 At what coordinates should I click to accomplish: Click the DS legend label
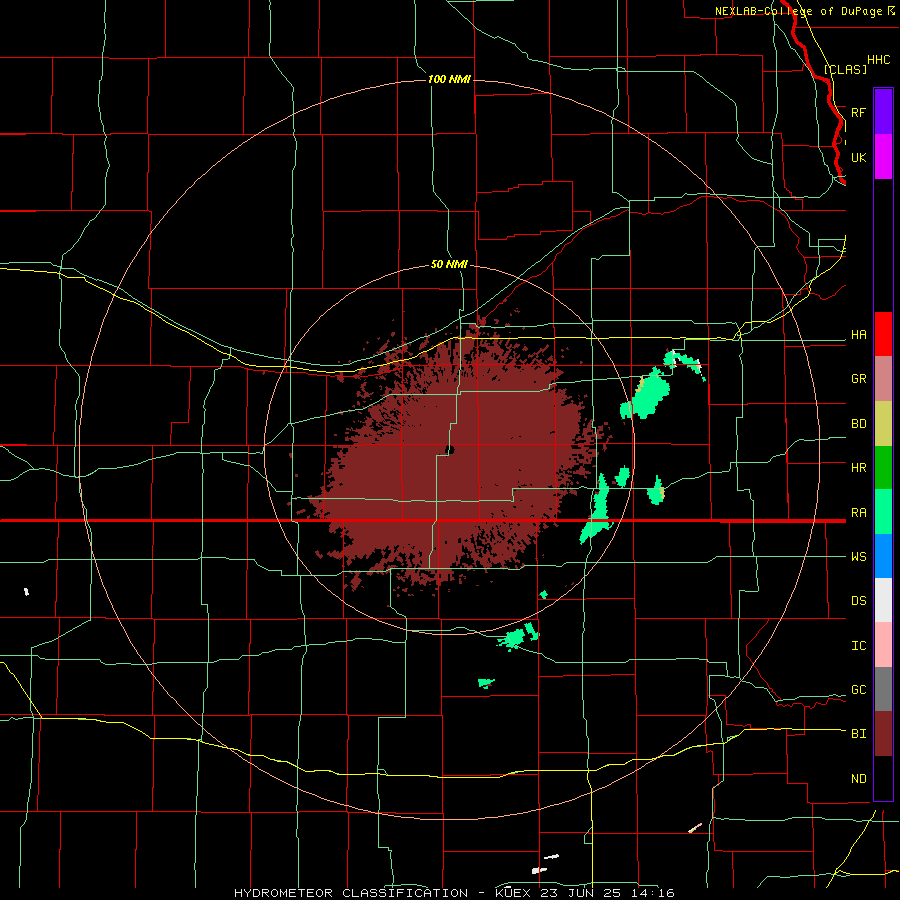coord(858,601)
